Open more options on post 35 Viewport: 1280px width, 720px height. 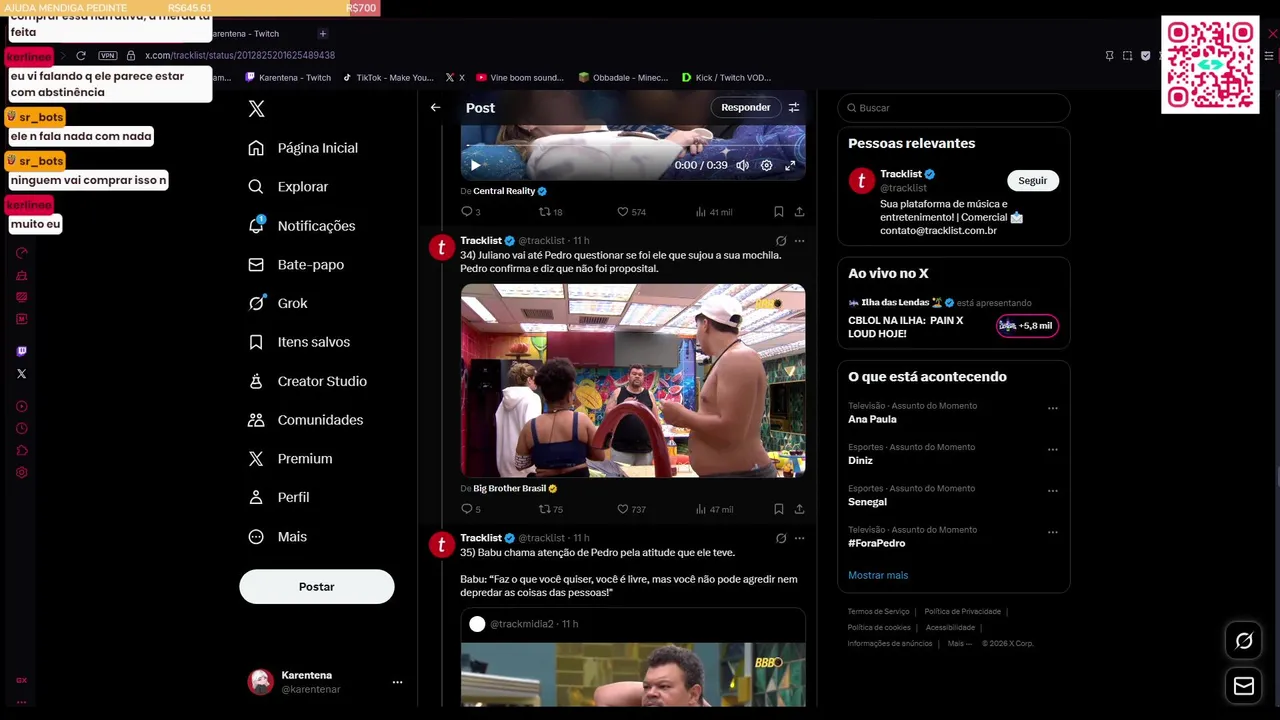799,538
